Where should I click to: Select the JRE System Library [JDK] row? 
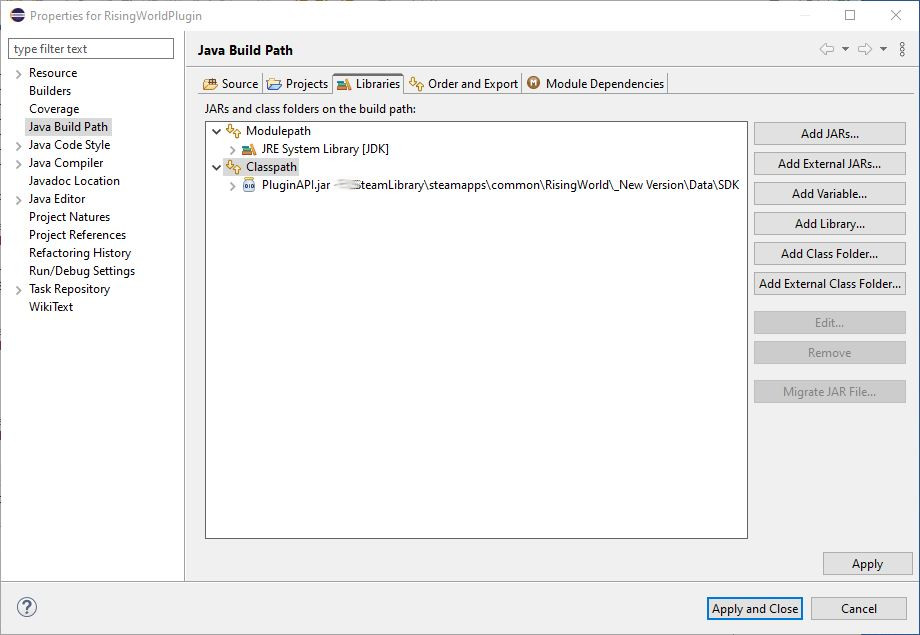tap(325, 149)
